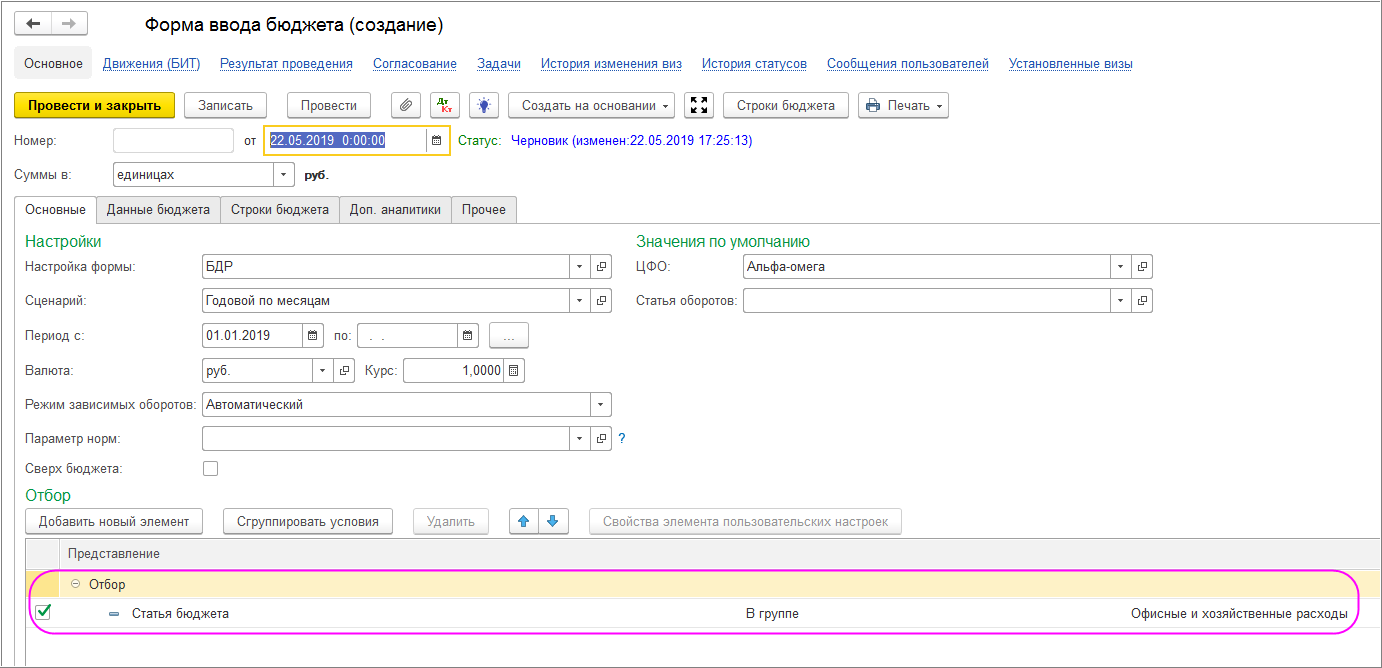Click the status link Черновик
The height and width of the screenshot is (668, 1382).
click(x=631, y=141)
